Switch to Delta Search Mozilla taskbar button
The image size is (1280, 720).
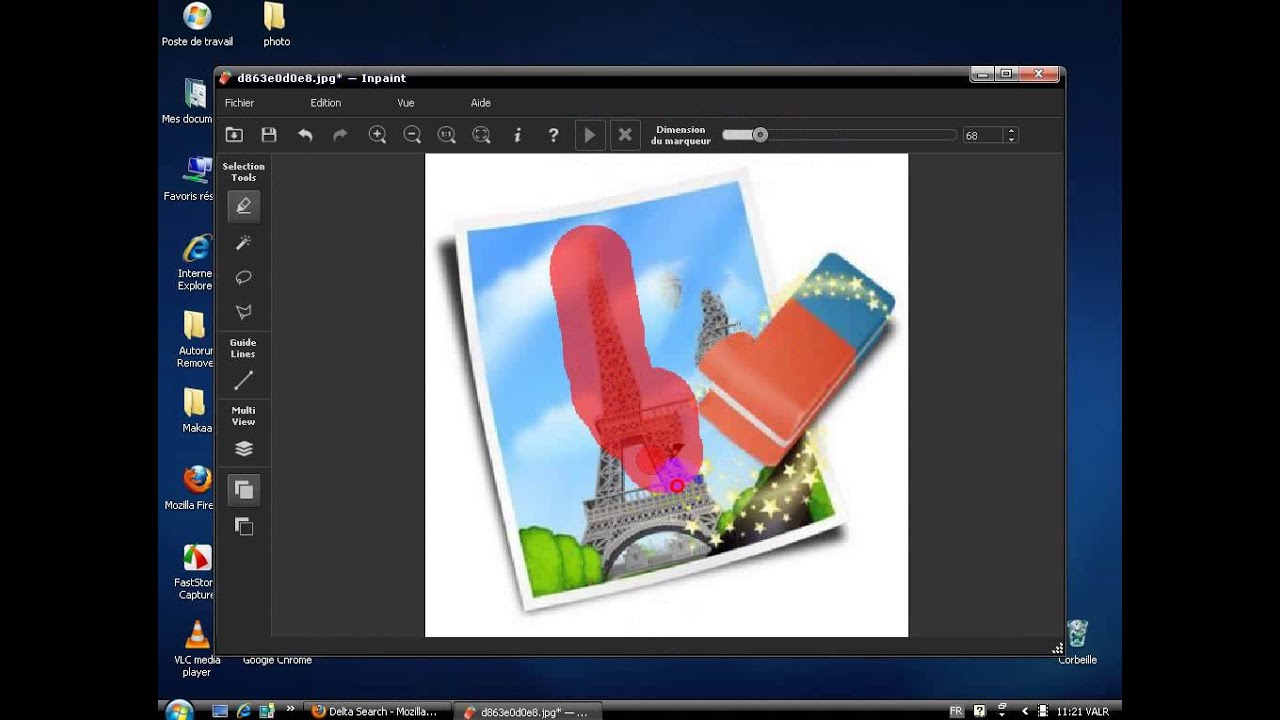tap(378, 712)
